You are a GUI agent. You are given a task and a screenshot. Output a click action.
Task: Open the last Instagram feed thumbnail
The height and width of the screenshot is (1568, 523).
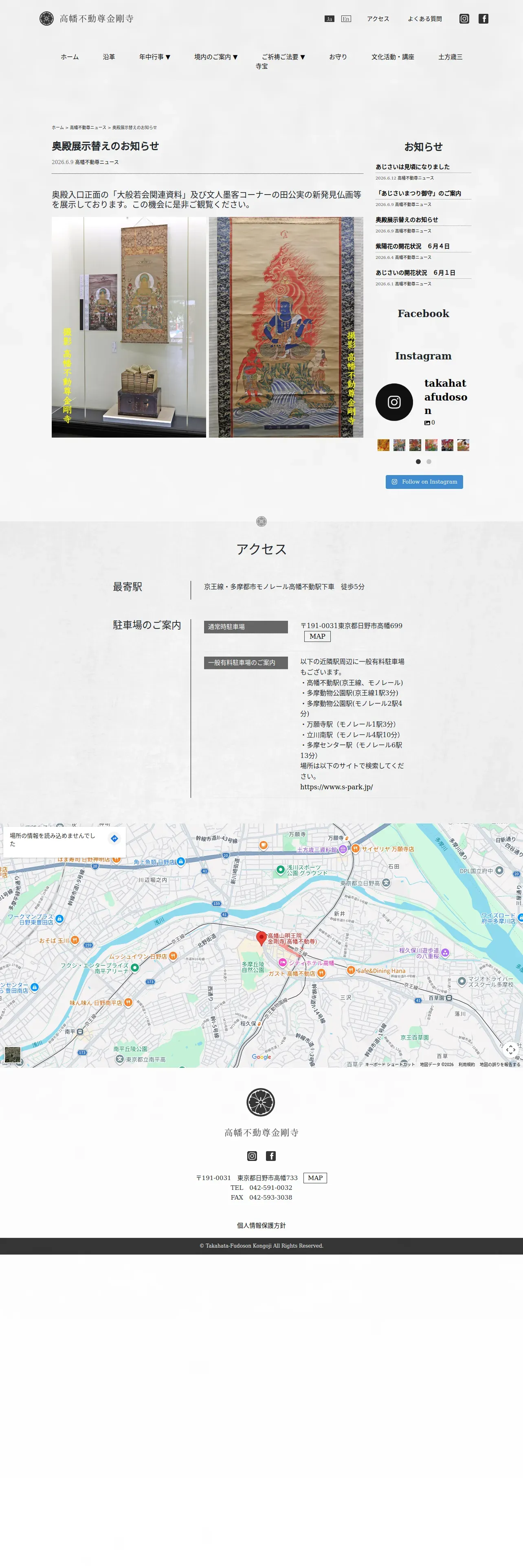tap(464, 445)
